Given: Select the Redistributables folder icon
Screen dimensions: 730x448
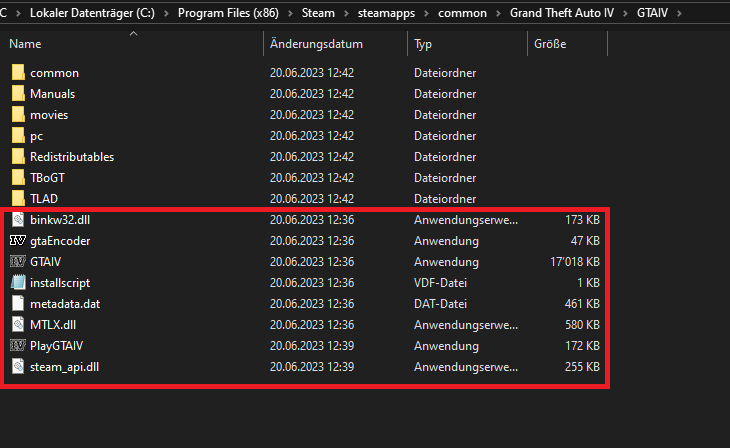Looking at the screenshot, I should (17, 157).
